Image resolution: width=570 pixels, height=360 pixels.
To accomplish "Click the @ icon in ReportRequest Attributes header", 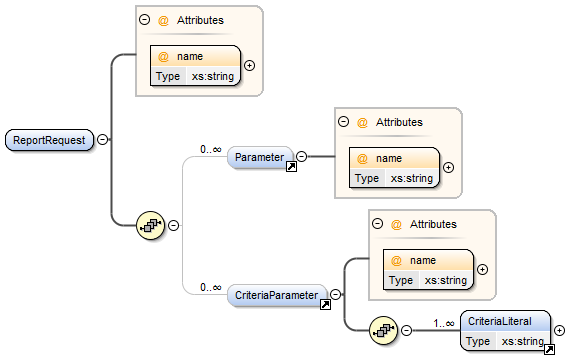I will (163, 20).
